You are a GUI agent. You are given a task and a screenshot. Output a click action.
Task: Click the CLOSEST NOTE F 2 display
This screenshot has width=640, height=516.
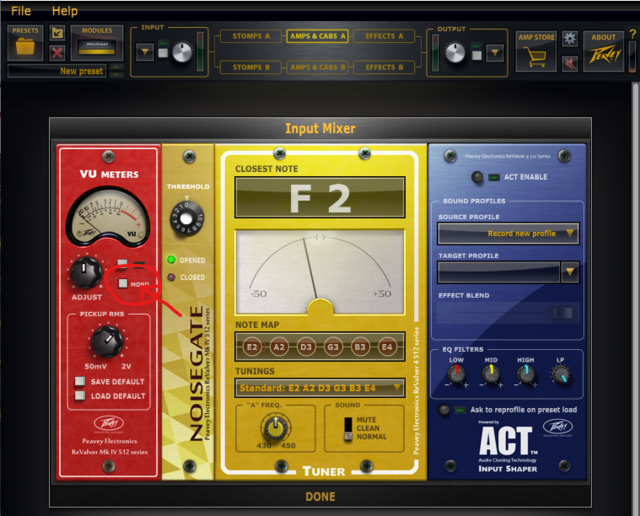point(320,198)
